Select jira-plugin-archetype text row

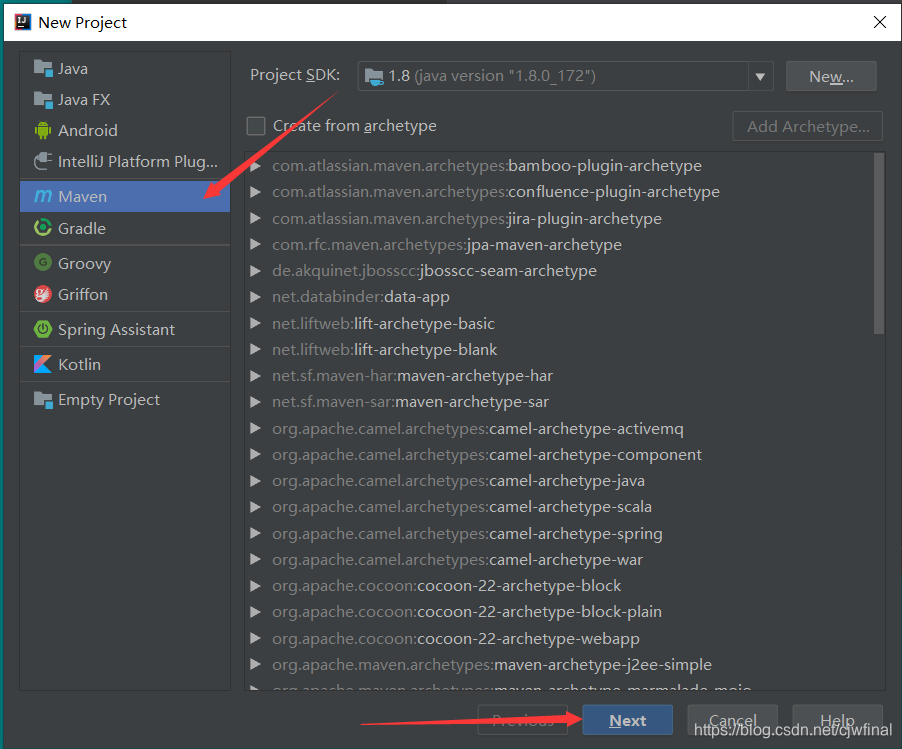point(467,219)
